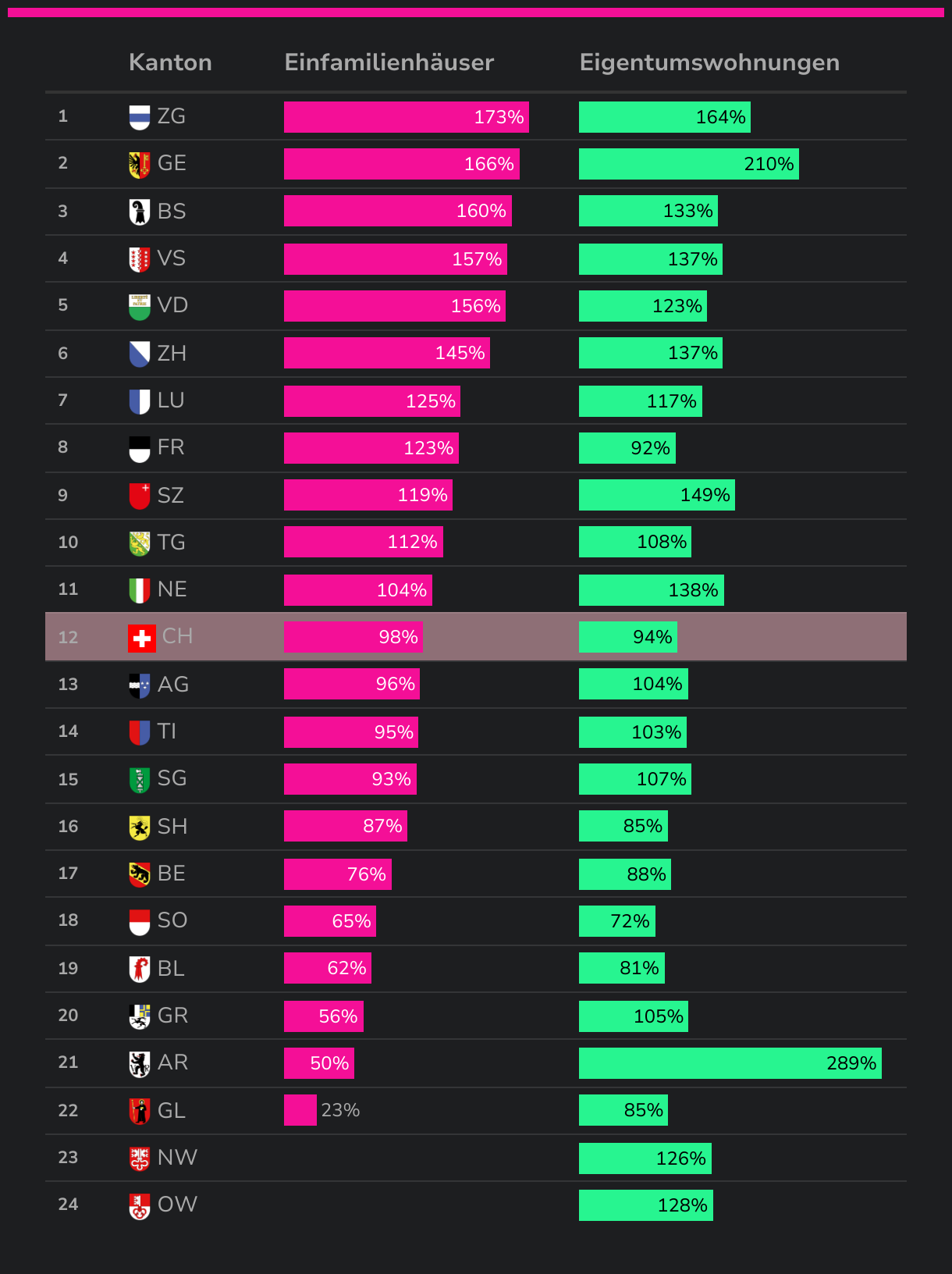Sort by the Eigentumswohnungen column header
The height and width of the screenshot is (1274, 952).
(709, 62)
